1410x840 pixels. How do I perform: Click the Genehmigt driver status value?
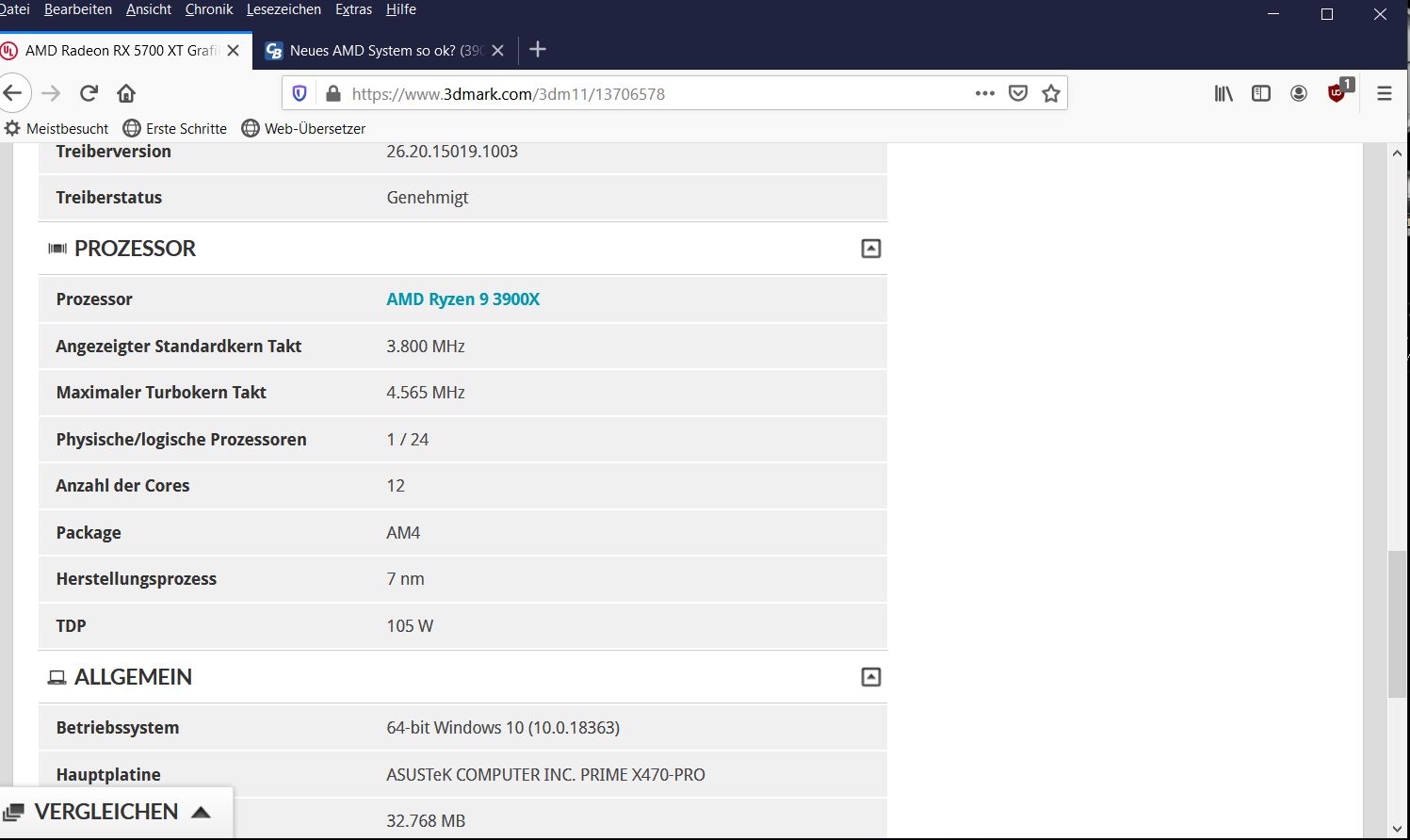(x=427, y=198)
